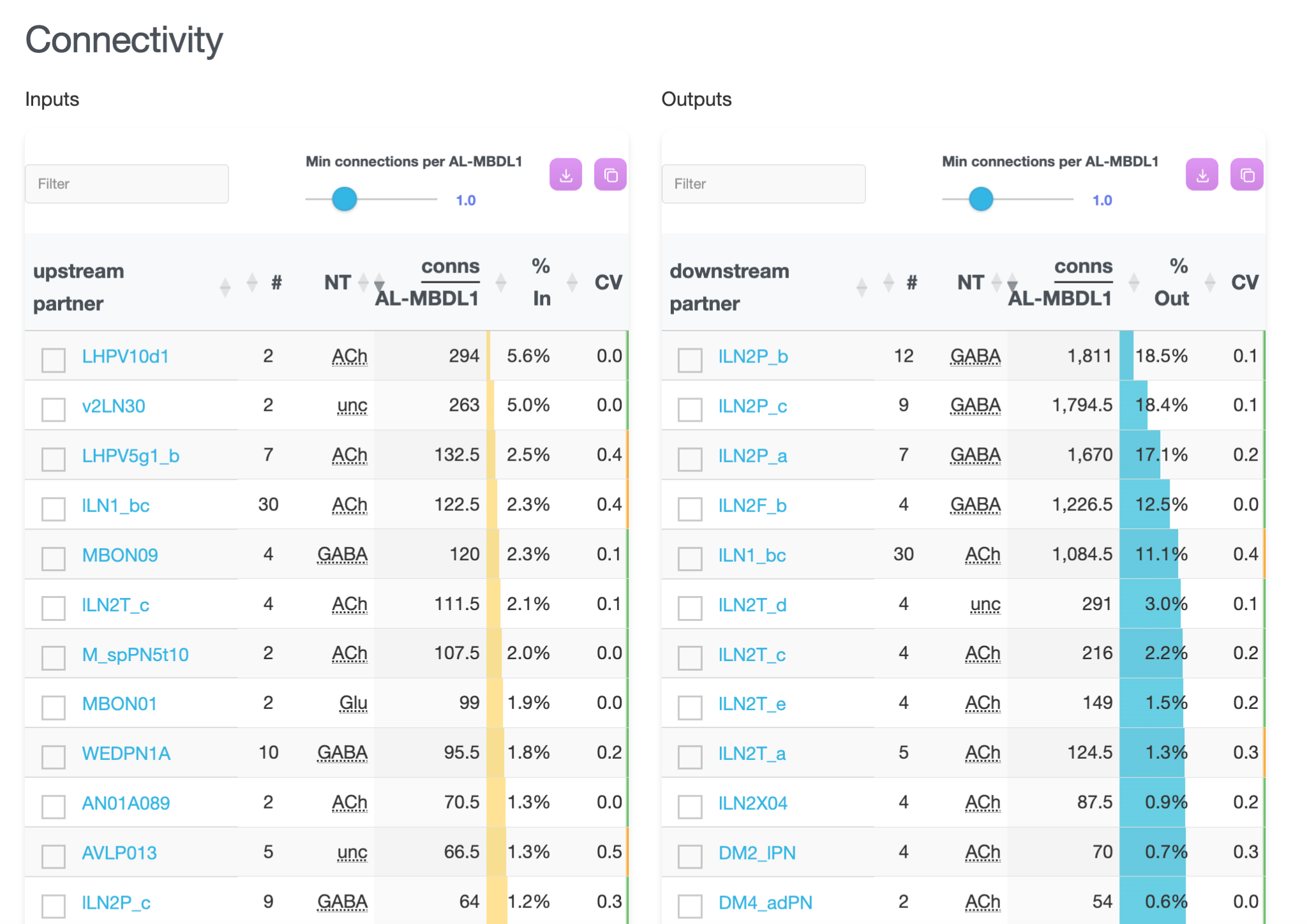Check the ILN2F_b row checkbox
The image size is (1307, 924).
[x=690, y=509]
